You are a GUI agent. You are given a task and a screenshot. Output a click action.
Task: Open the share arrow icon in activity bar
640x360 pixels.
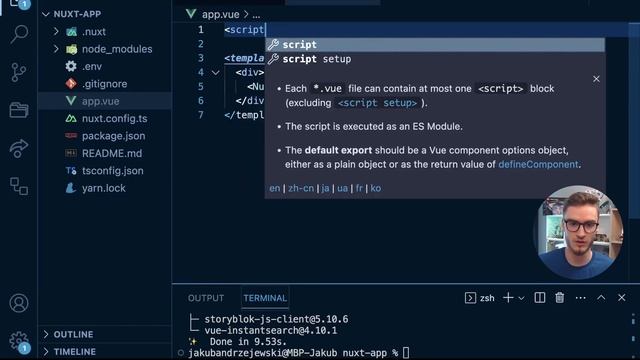pyautogui.click(x=19, y=148)
